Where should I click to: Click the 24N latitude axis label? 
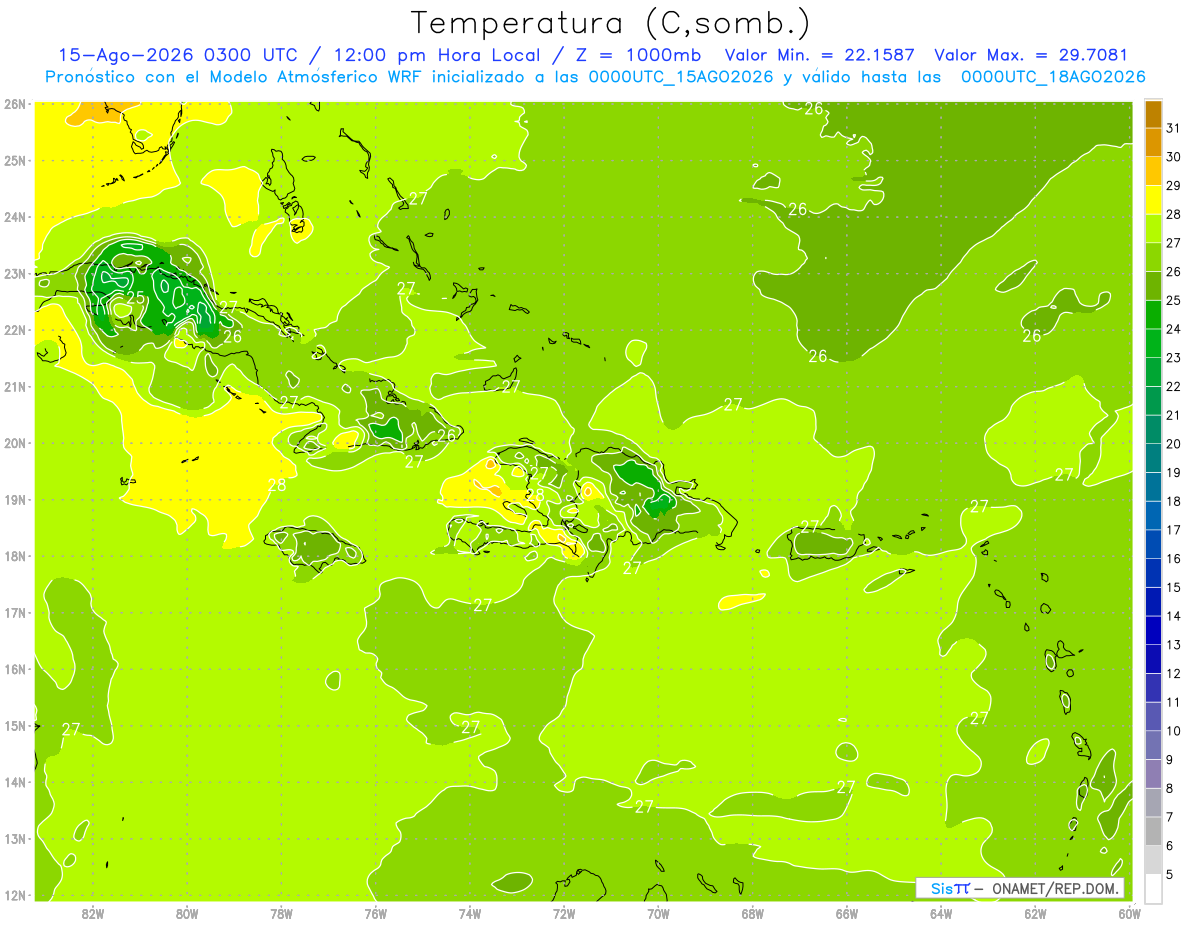tap(14, 217)
